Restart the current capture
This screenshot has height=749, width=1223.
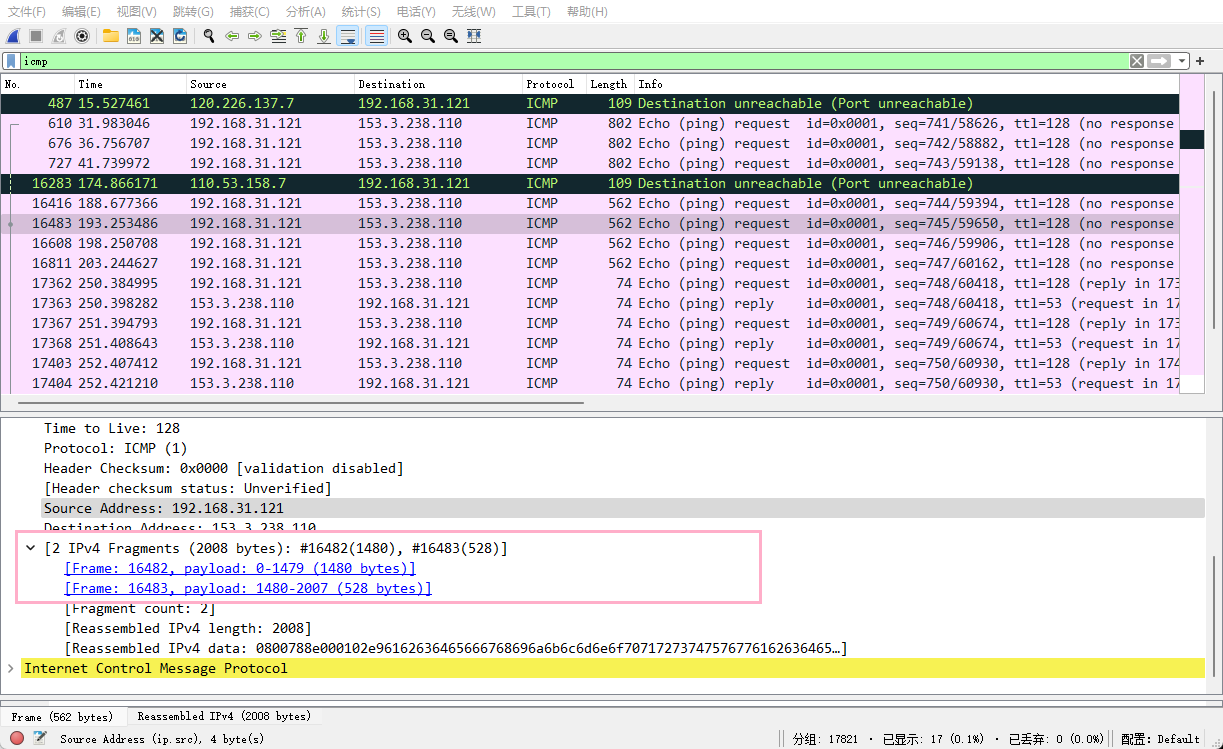59,36
